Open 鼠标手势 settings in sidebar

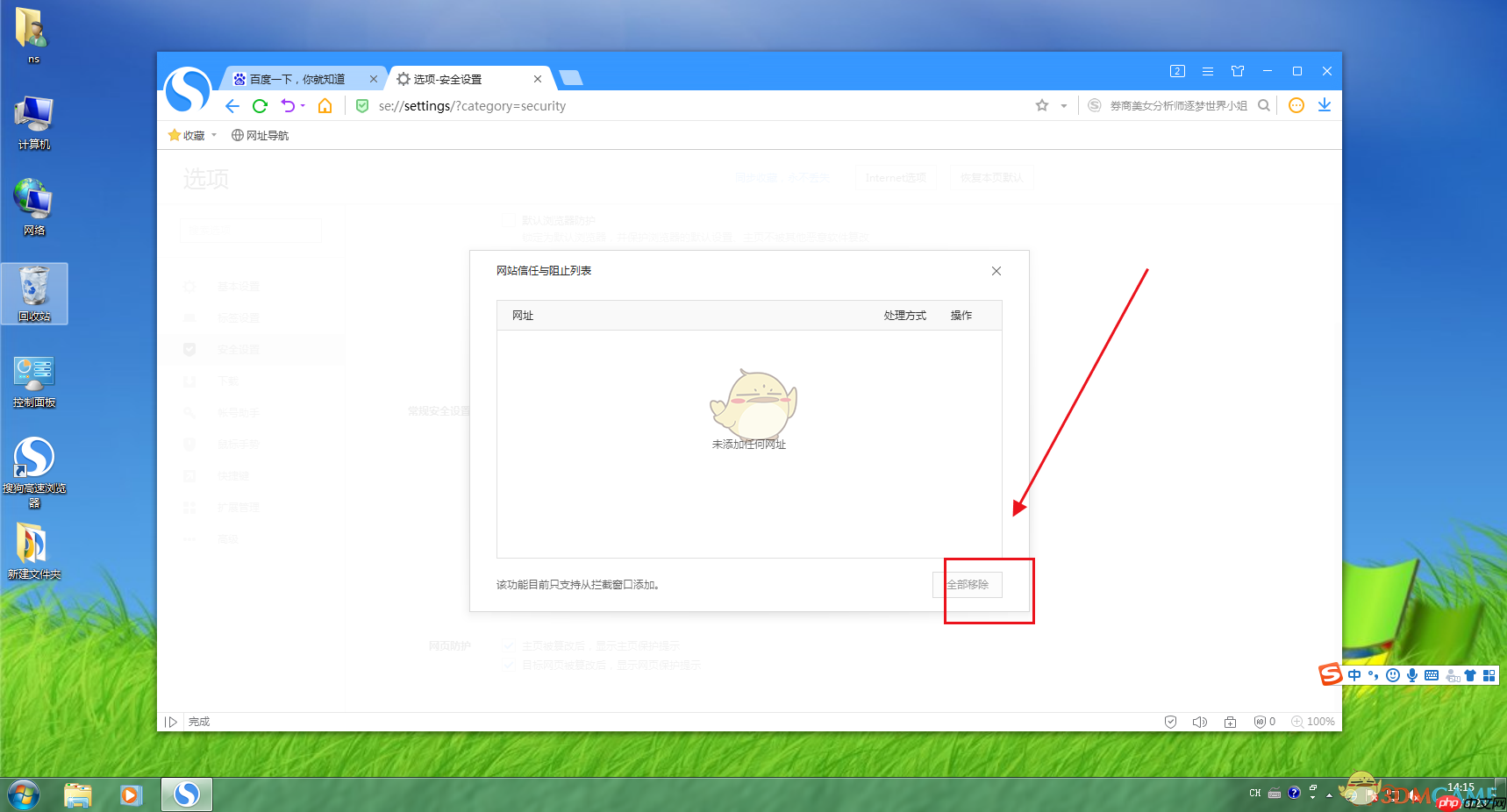coord(238,444)
